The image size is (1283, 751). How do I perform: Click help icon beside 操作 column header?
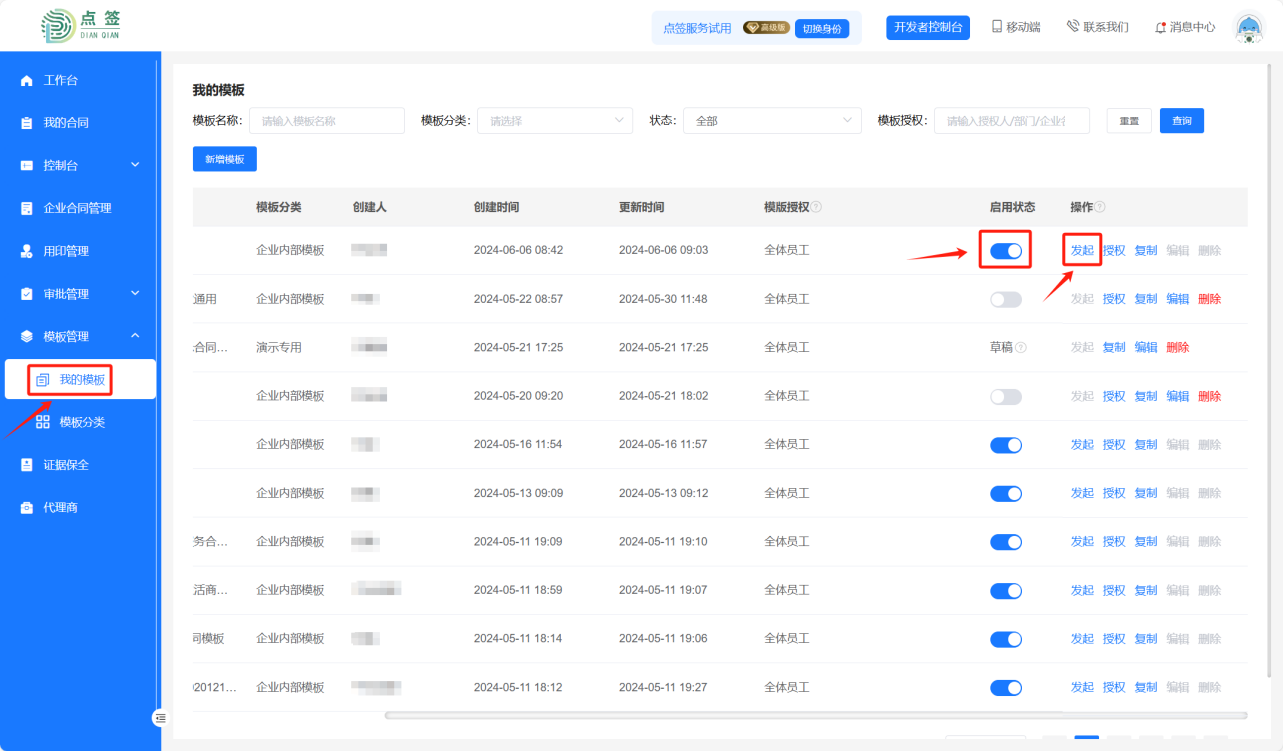click(x=1100, y=207)
